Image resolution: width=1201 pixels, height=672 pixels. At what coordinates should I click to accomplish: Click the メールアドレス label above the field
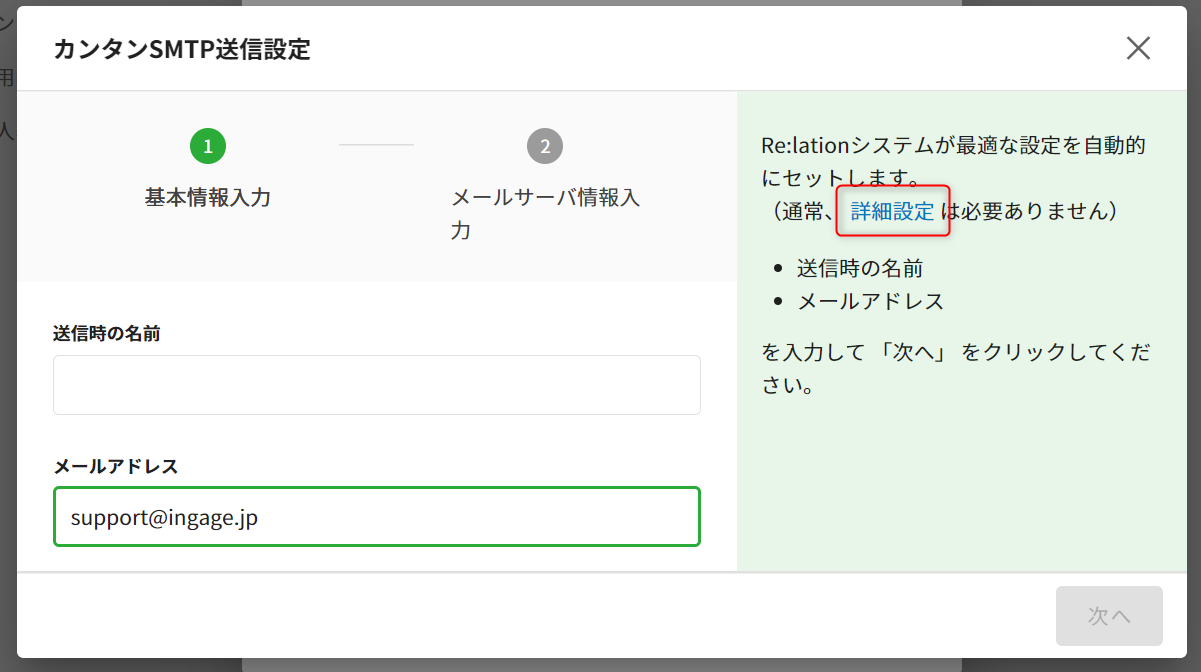[115, 466]
